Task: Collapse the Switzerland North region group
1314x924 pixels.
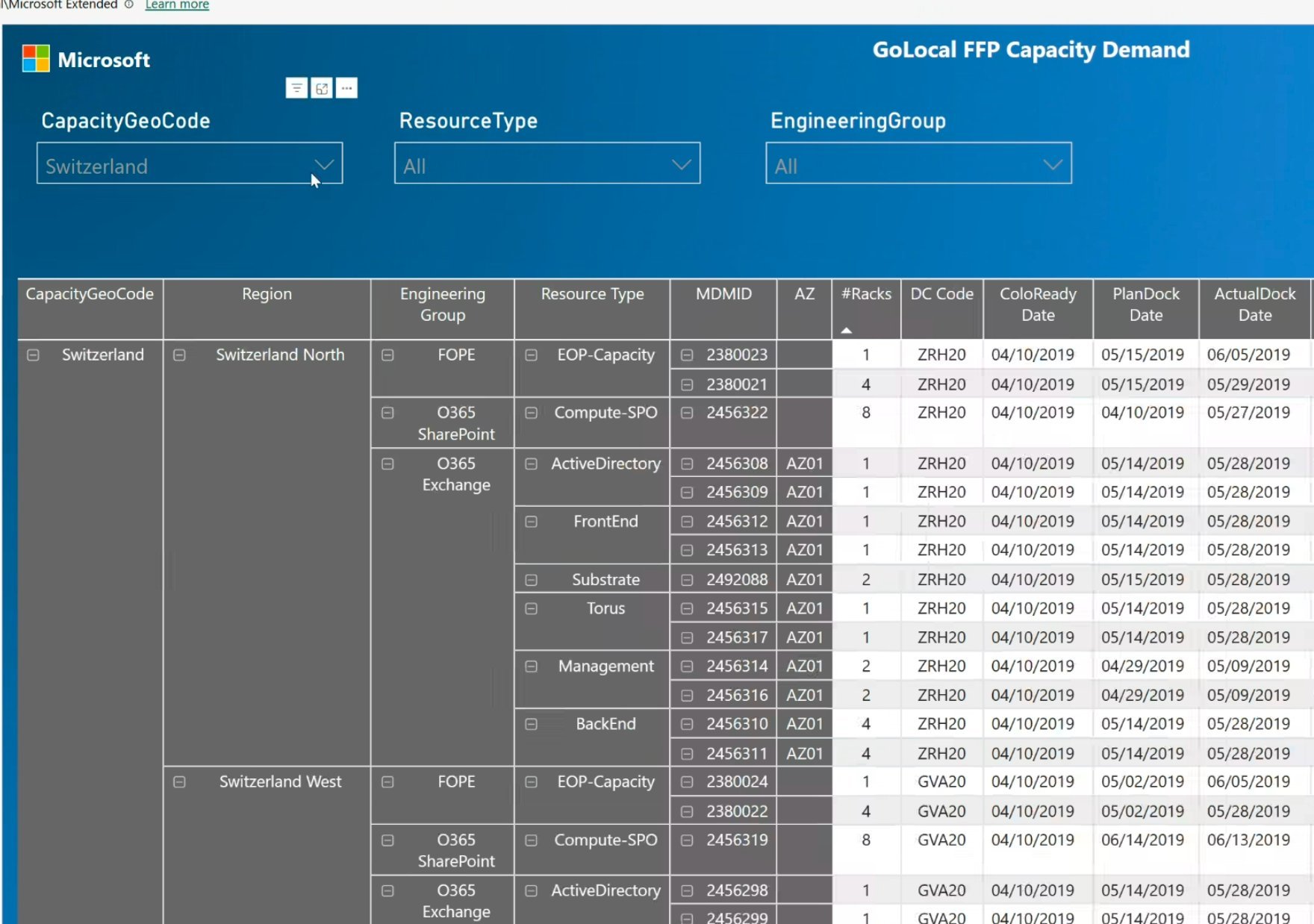Action: [x=179, y=355]
